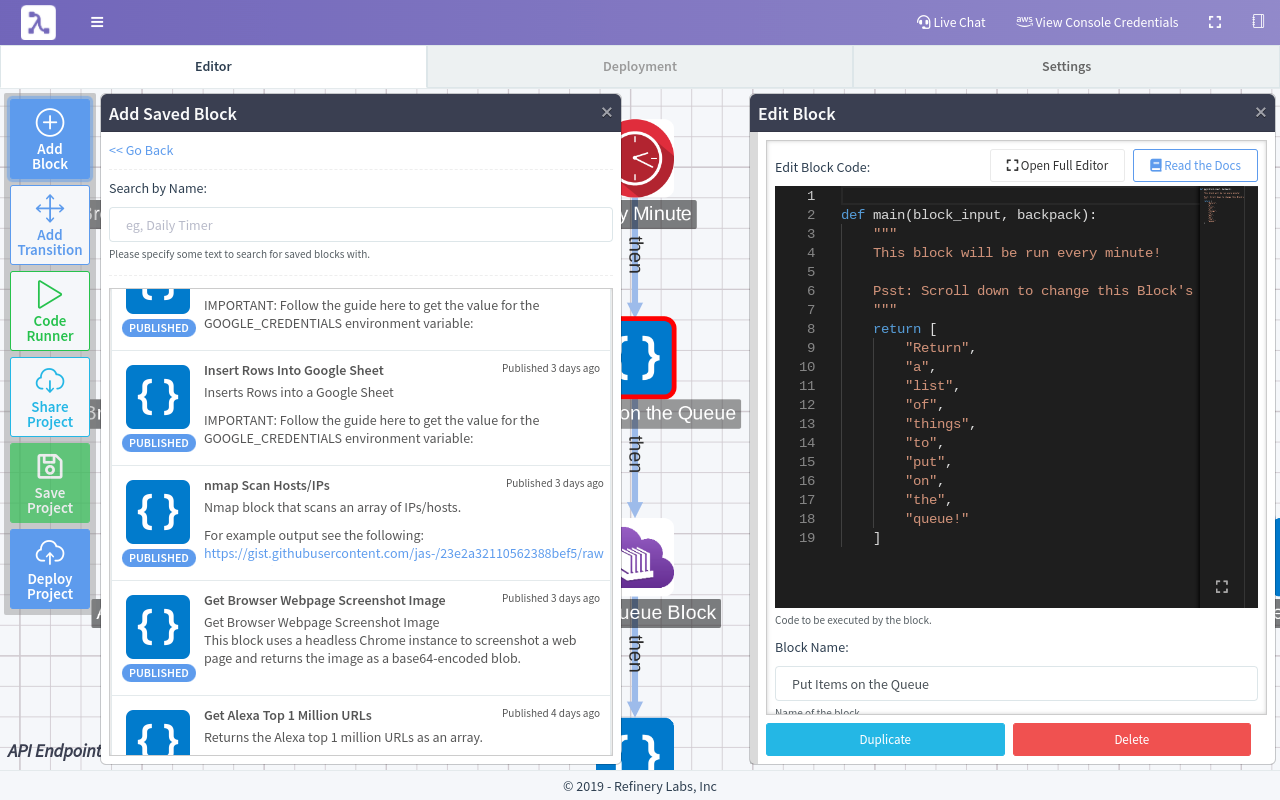The width and height of the screenshot is (1280, 800).
Task: Open the side panel icon in header
Action: (1258, 22)
